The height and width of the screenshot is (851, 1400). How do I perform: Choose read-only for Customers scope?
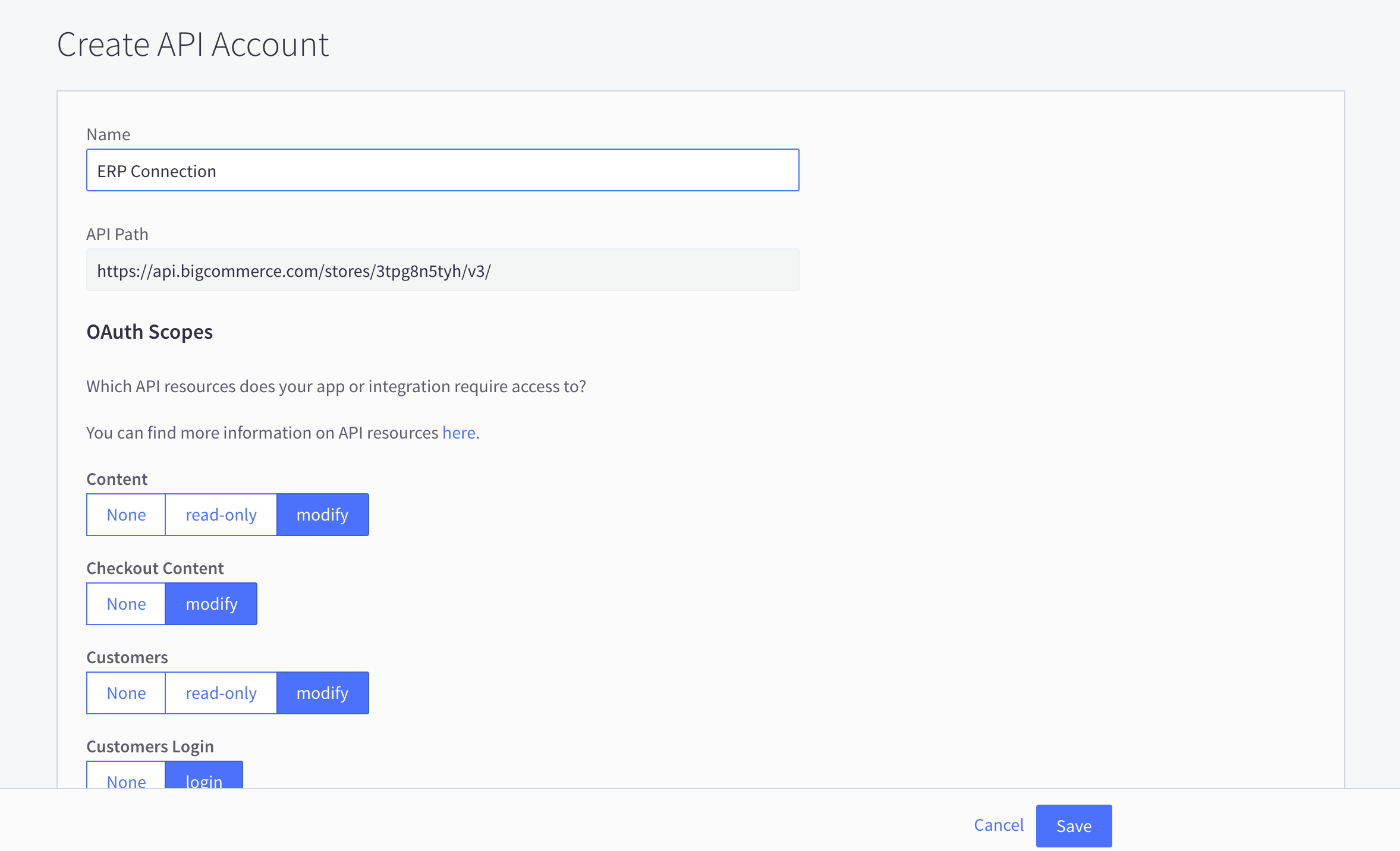click(221, 693)
